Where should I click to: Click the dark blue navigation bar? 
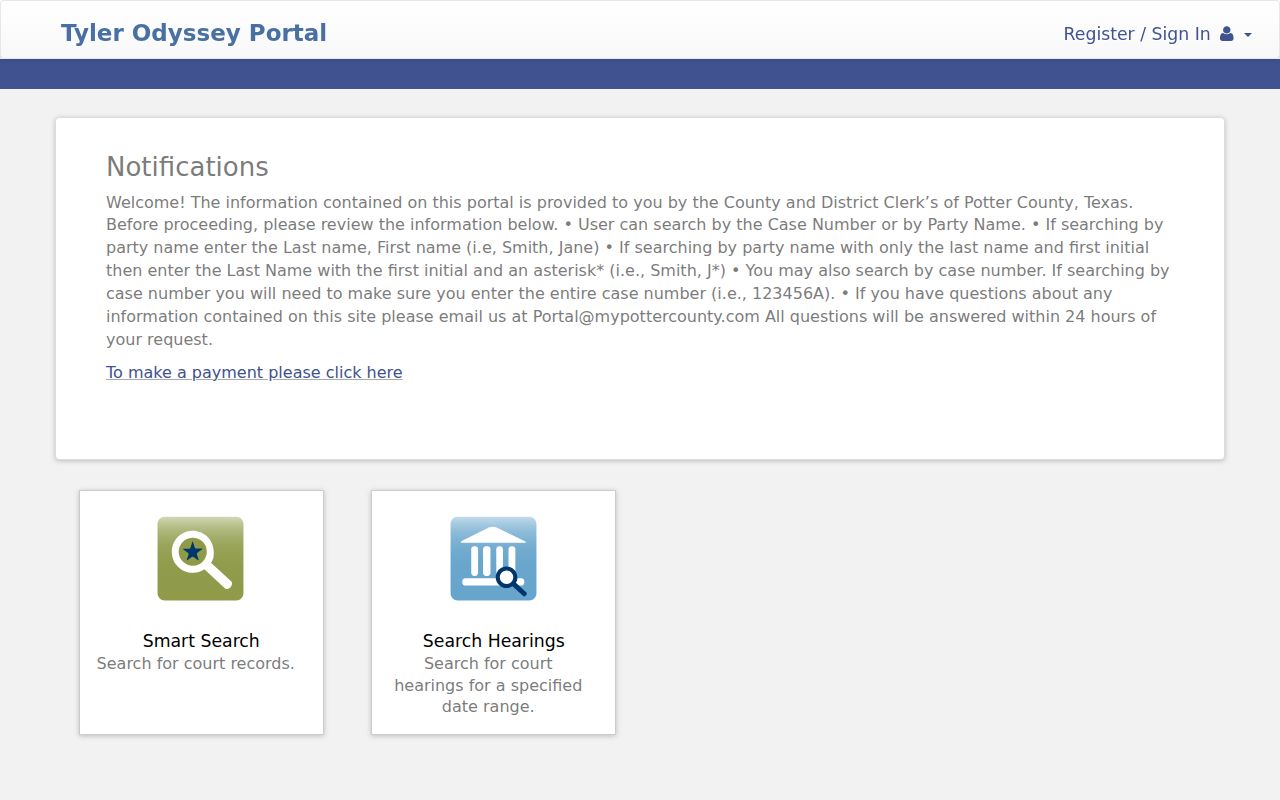click(x=640, y=74)
